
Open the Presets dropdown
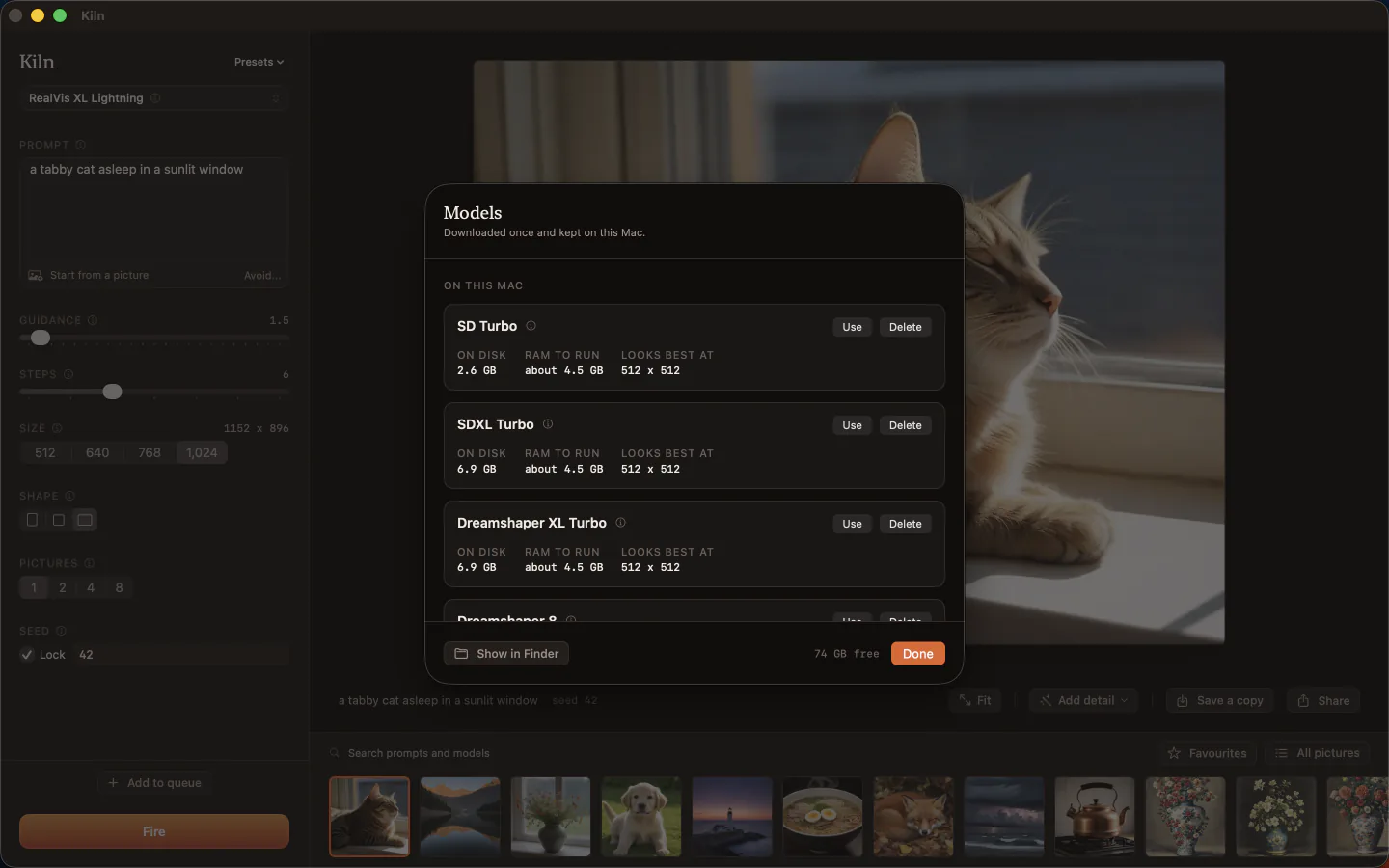[259, 62]
